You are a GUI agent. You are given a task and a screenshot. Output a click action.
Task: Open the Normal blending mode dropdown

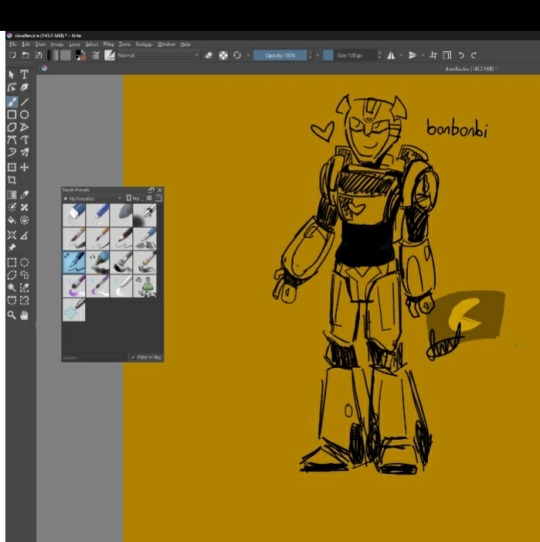pos(158,55)
